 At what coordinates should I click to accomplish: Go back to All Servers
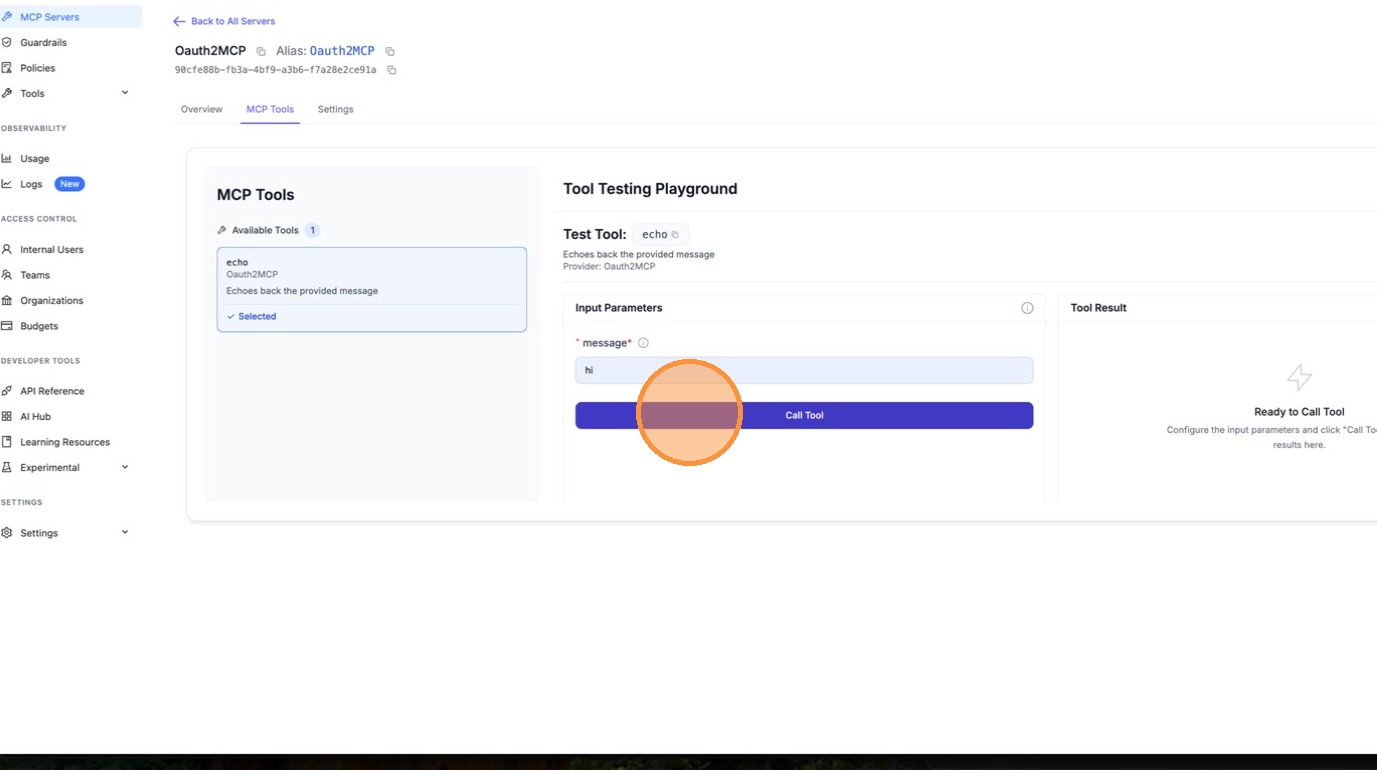(224, 21)
